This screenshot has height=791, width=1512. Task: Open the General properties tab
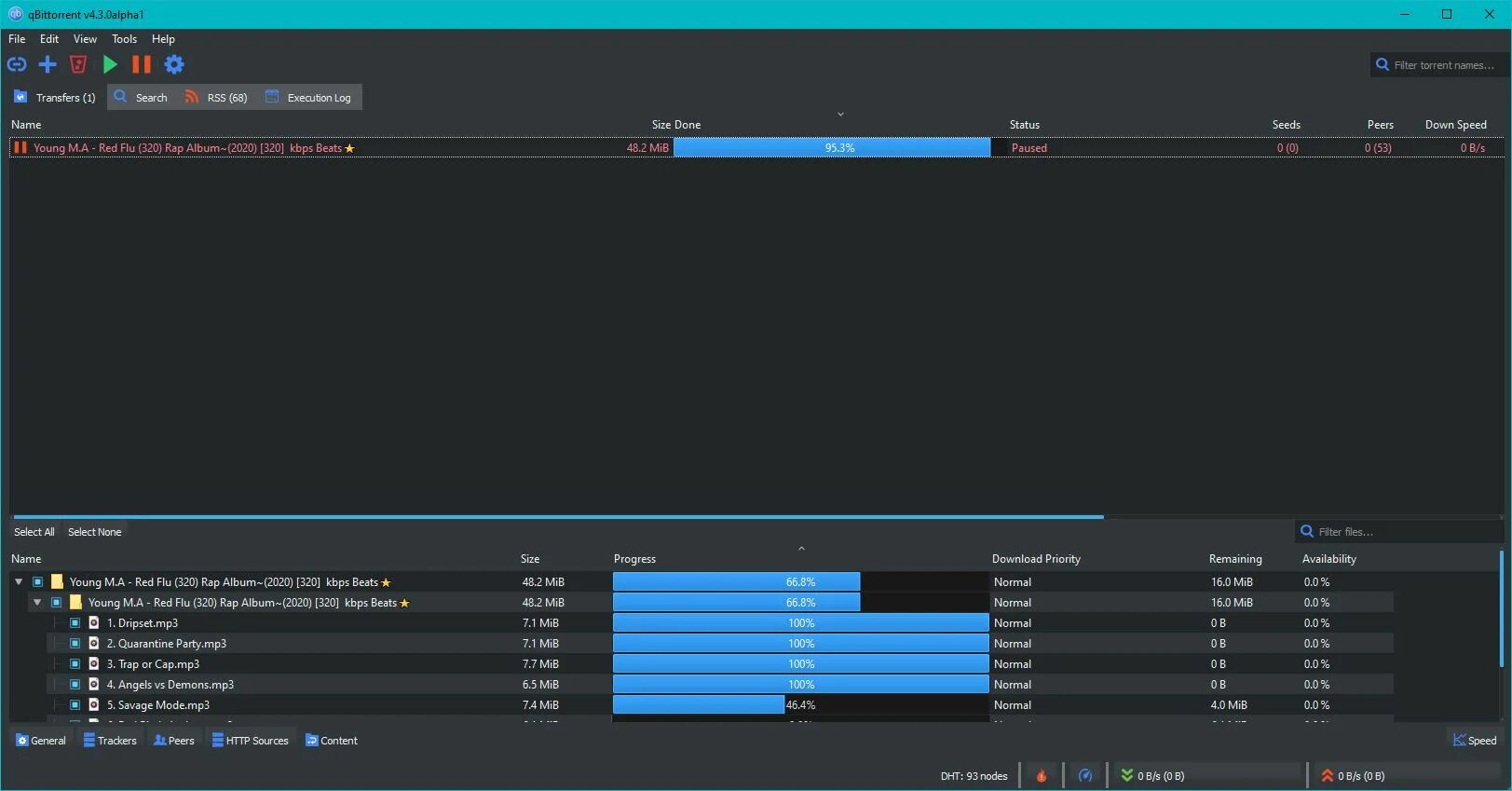41,741
